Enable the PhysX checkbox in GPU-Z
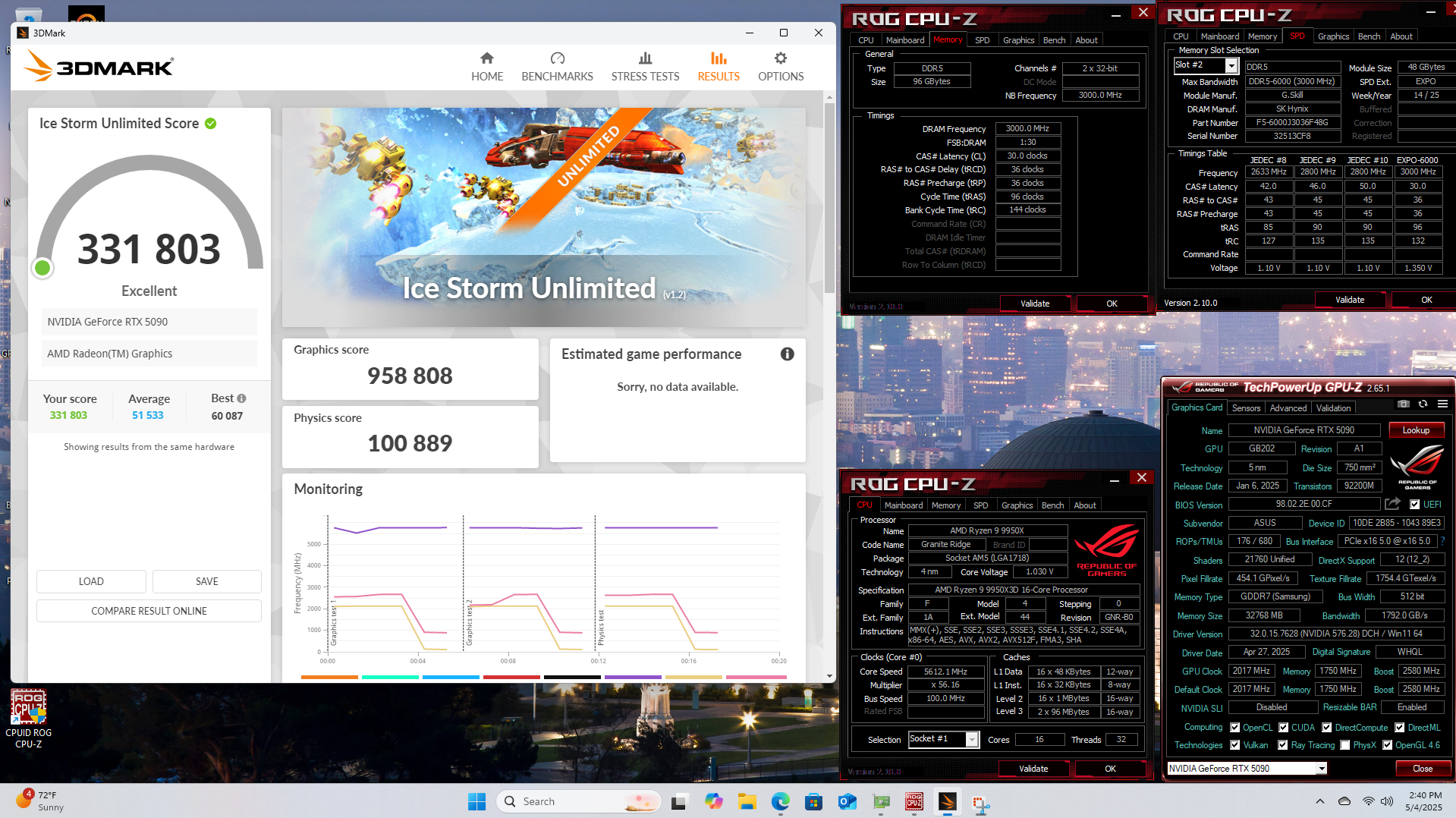 (x=1345, y=745)
